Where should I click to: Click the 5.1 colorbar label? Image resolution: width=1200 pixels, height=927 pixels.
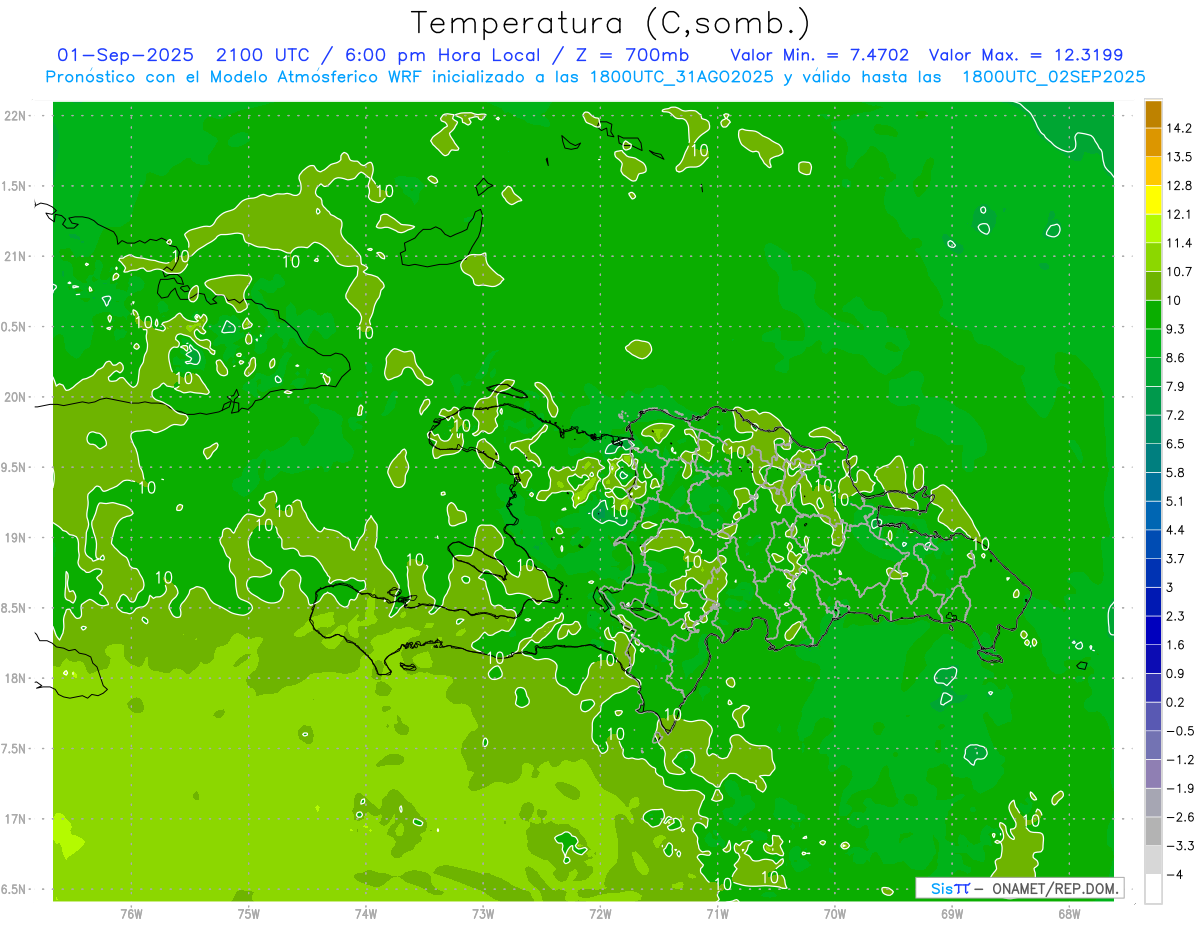[1175, 501]
